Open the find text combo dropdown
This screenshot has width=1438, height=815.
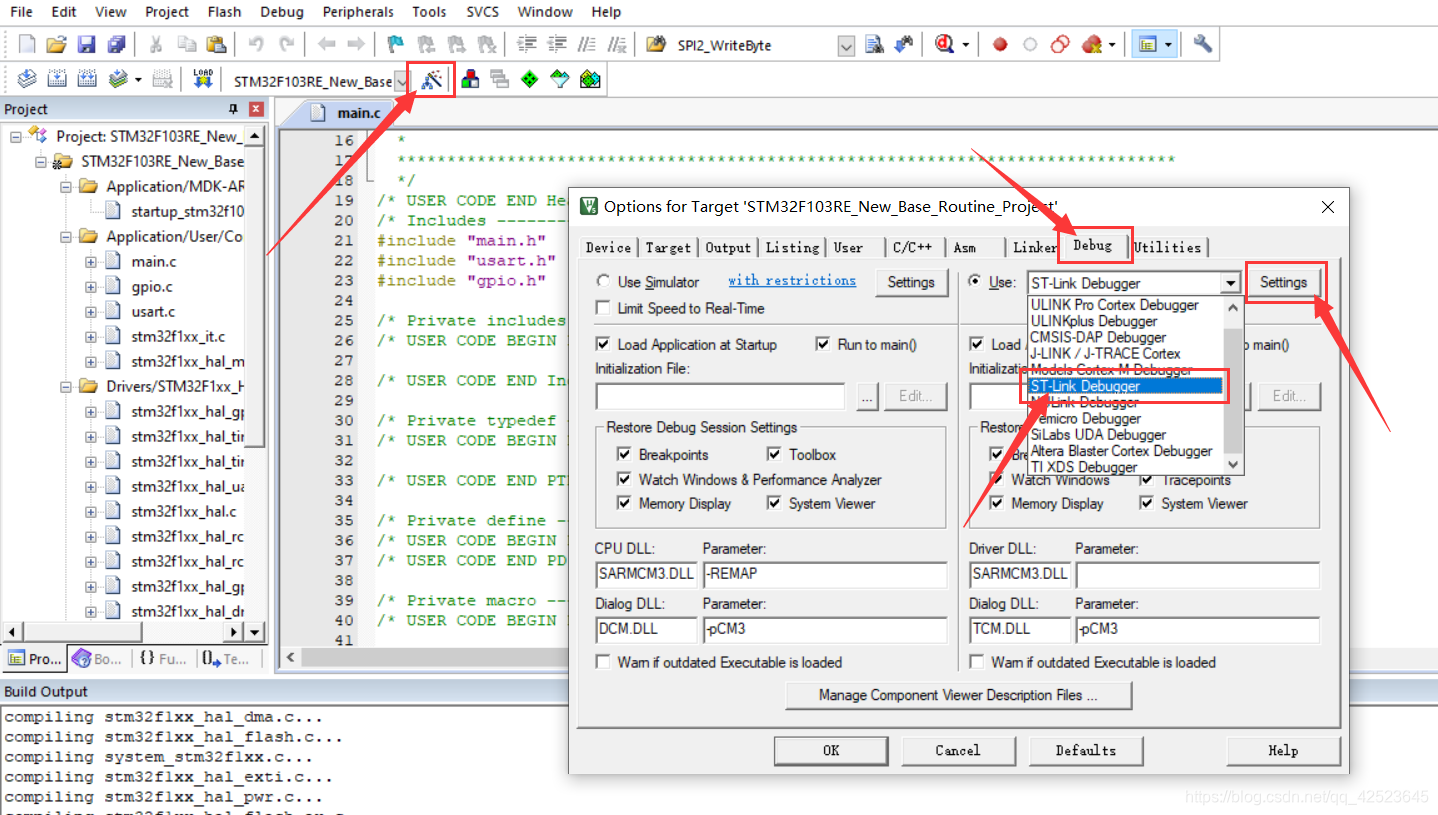click(x=846, y=46)
